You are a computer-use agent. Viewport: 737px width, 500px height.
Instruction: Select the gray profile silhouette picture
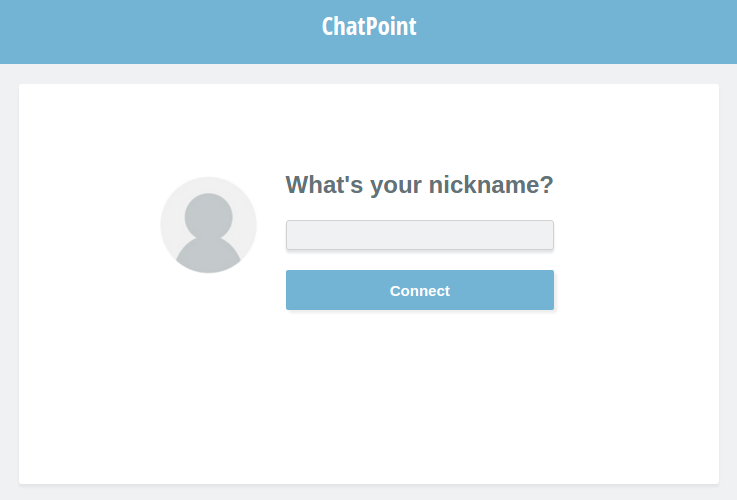coord(208,225)
